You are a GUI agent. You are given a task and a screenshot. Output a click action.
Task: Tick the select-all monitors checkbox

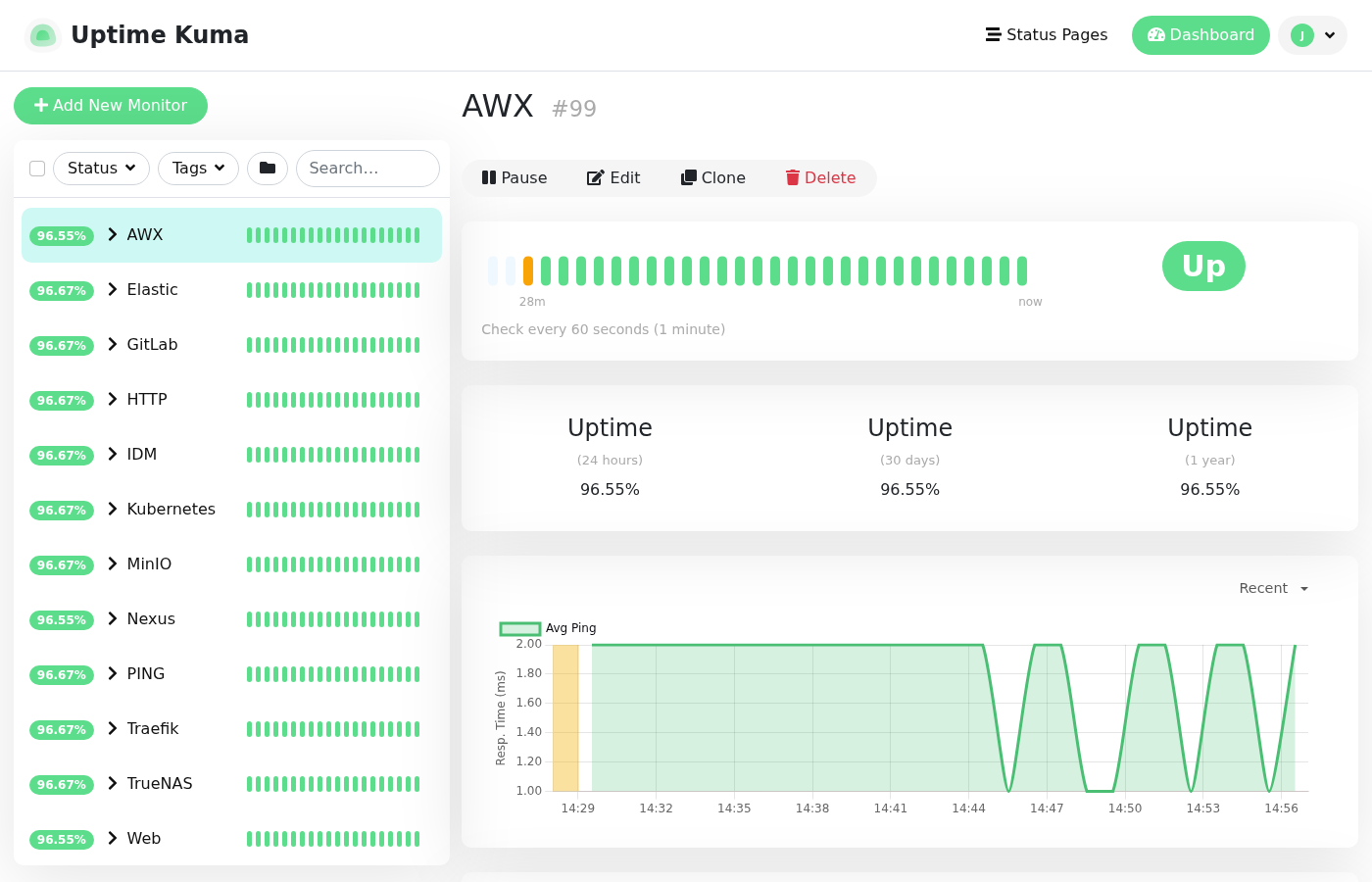[37, 169]
